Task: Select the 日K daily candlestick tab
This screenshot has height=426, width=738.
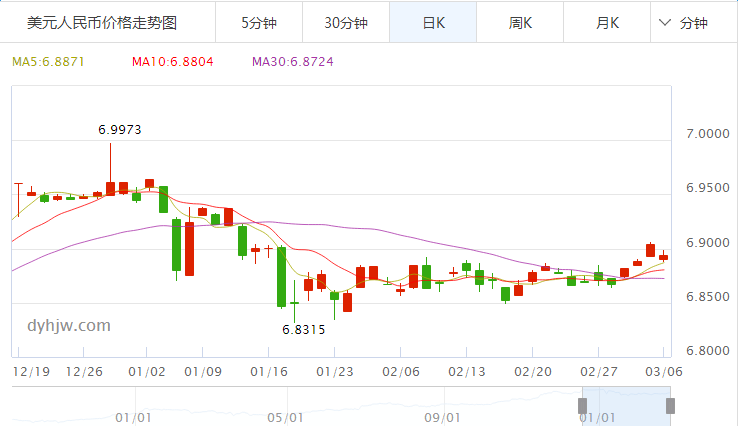Action: (x=433, y=22)
